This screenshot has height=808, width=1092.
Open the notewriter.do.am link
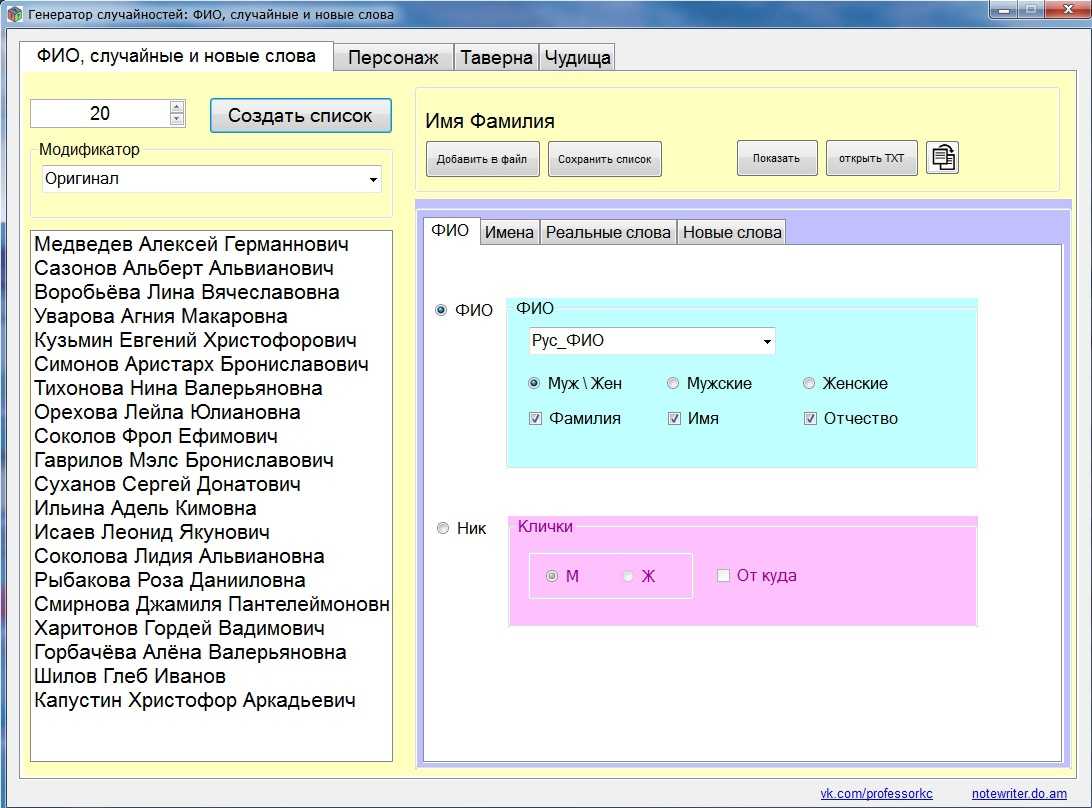1019,793
